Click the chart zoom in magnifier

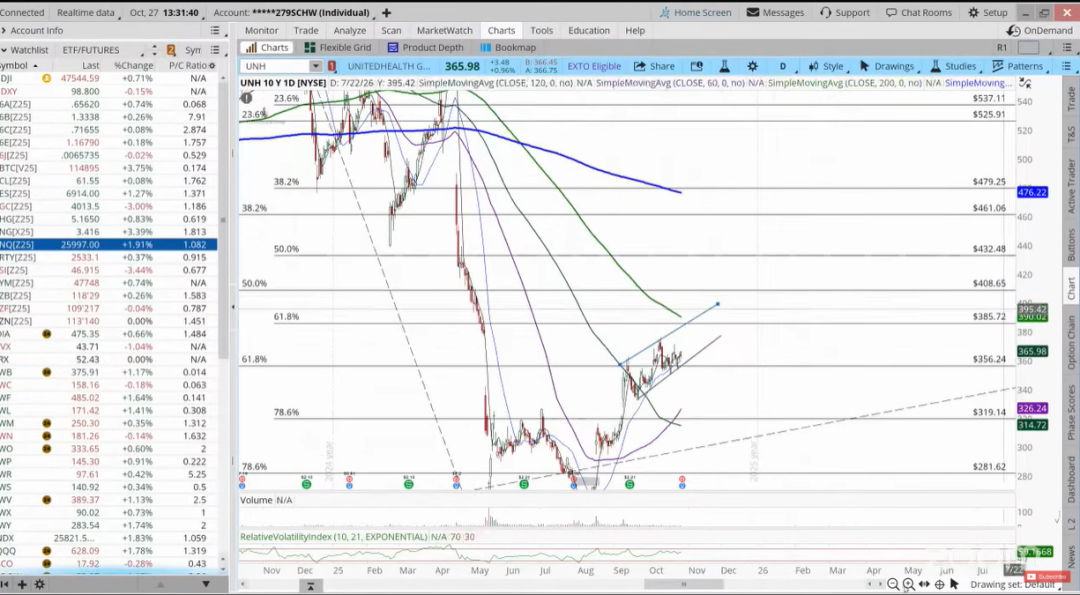click(x=908, y=584)
